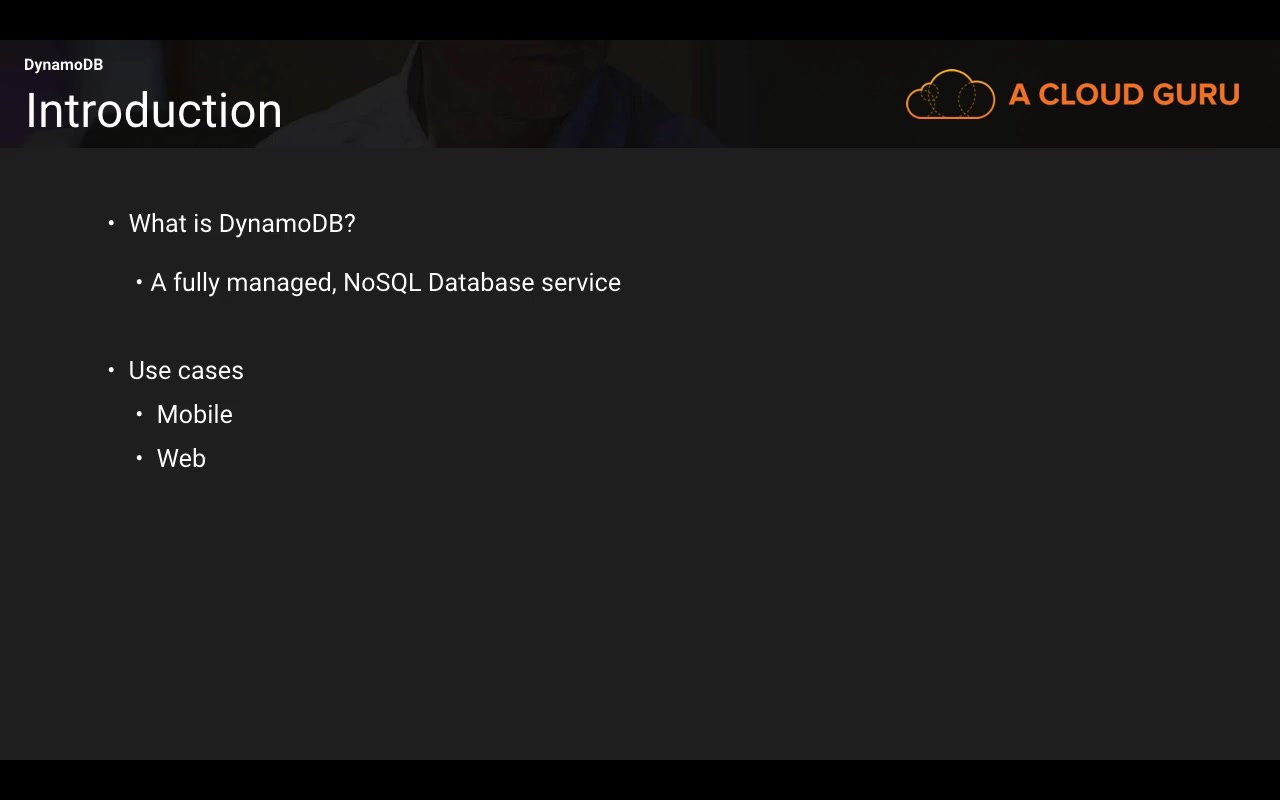The width and height of the screenshot is (1280, 800).
Task: Select the word NoSQL in the sub-bullet
Action: [382, 283]
